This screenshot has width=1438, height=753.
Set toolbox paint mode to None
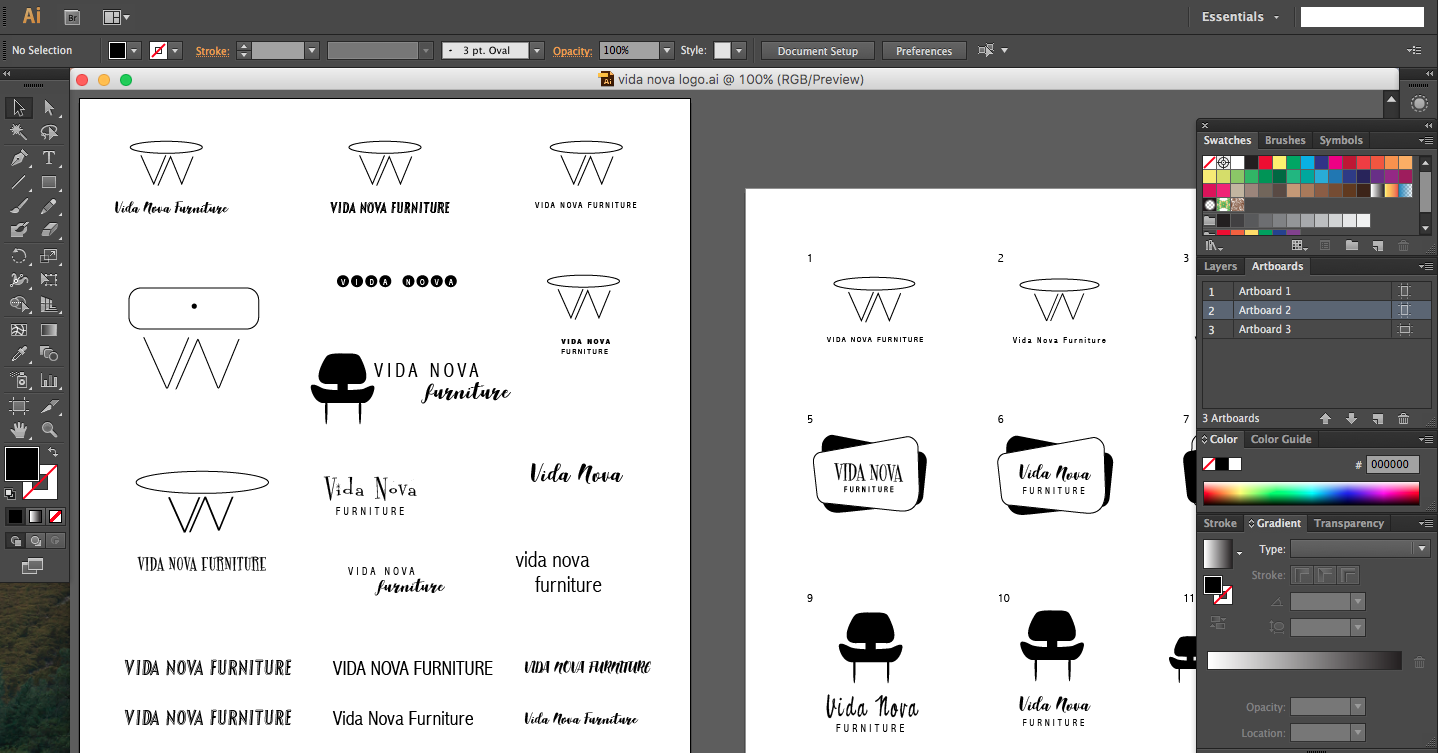pos(55,517)
